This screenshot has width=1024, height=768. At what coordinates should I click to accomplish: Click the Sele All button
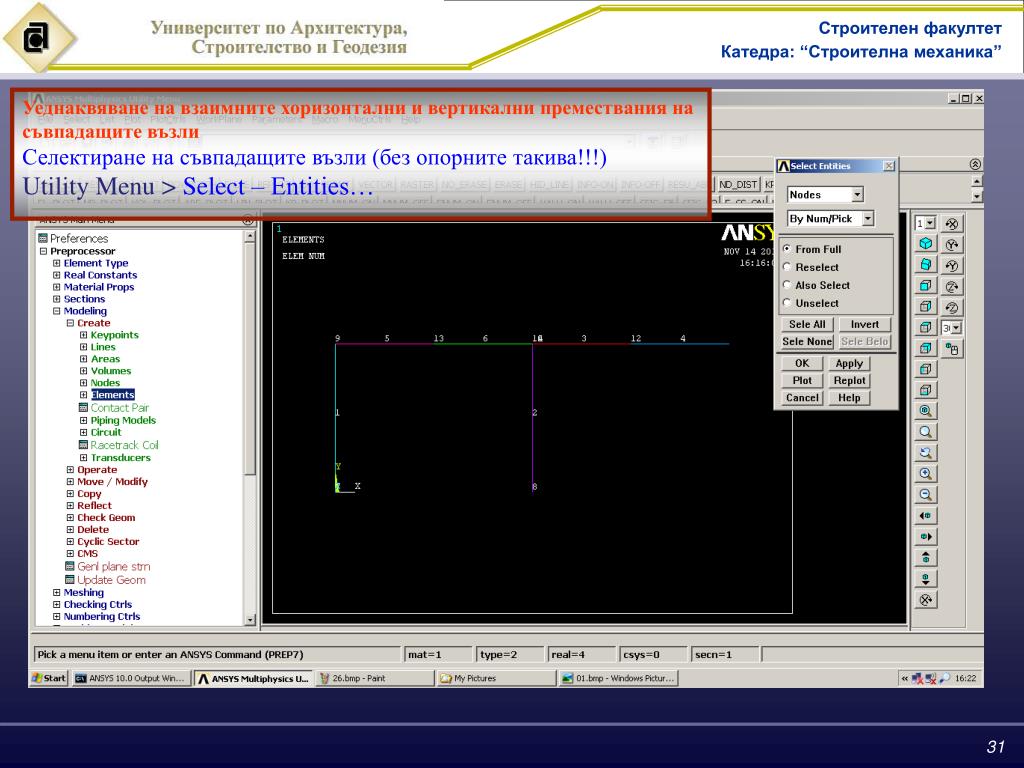click(807, 324)
